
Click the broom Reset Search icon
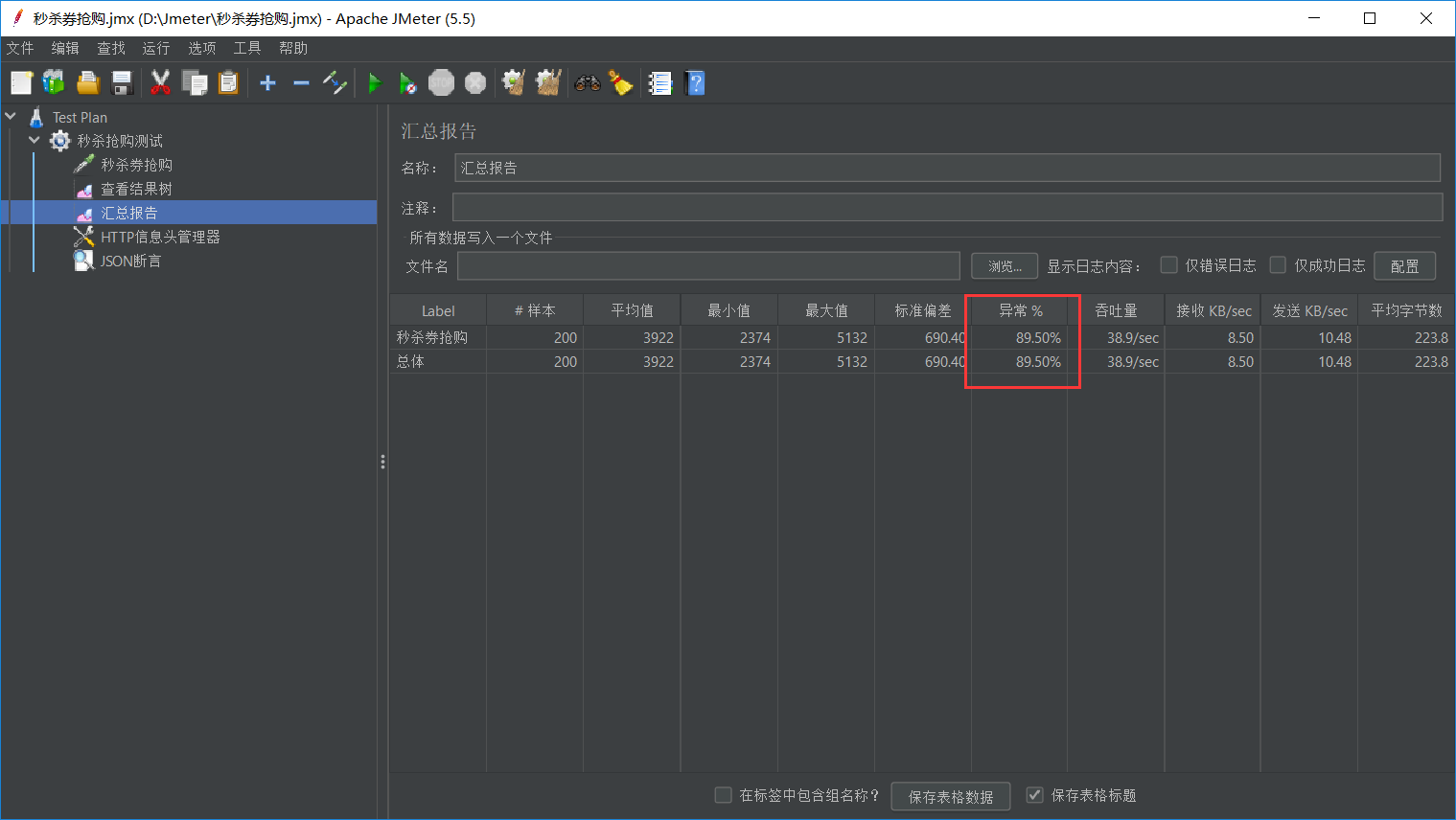pos(621,84)
